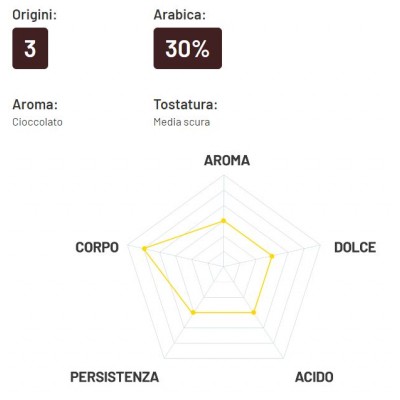Click the yellow data point on Persistenza axis
The image size is (400, 400).
(193, 312)
